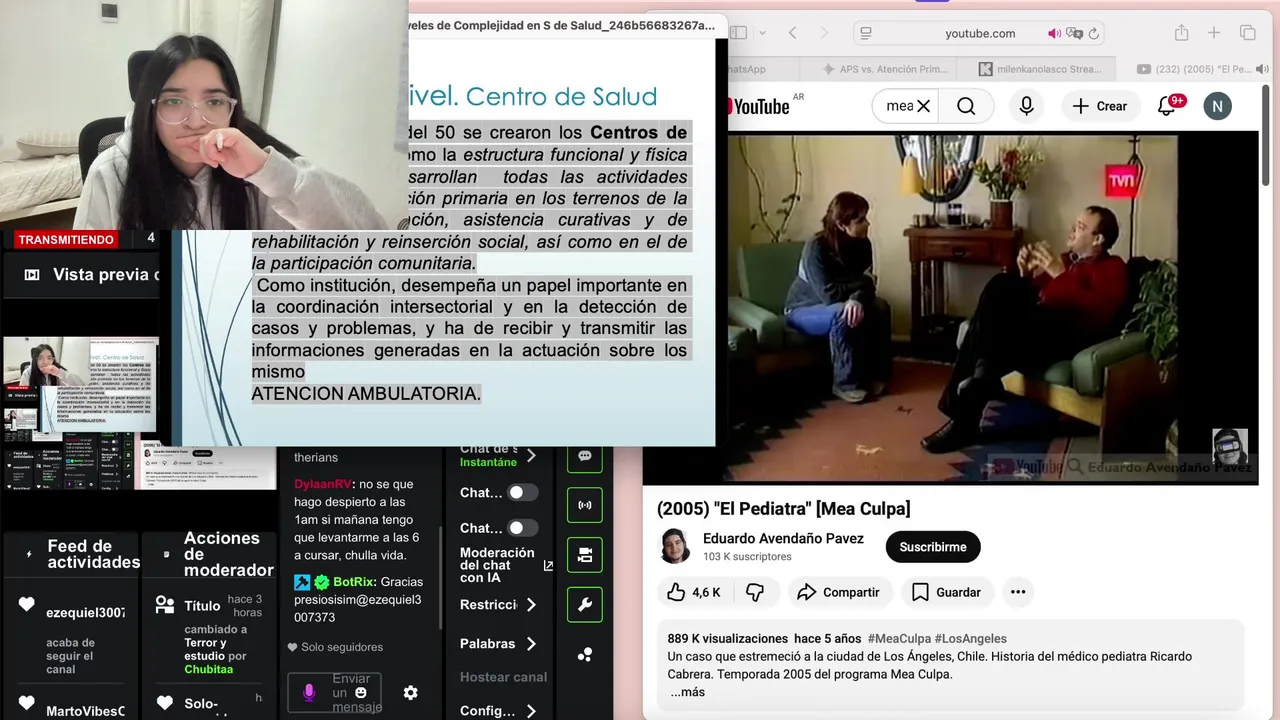Go back using Safari back arrow
The image size is (1280, 720).
tap(792, 33)
